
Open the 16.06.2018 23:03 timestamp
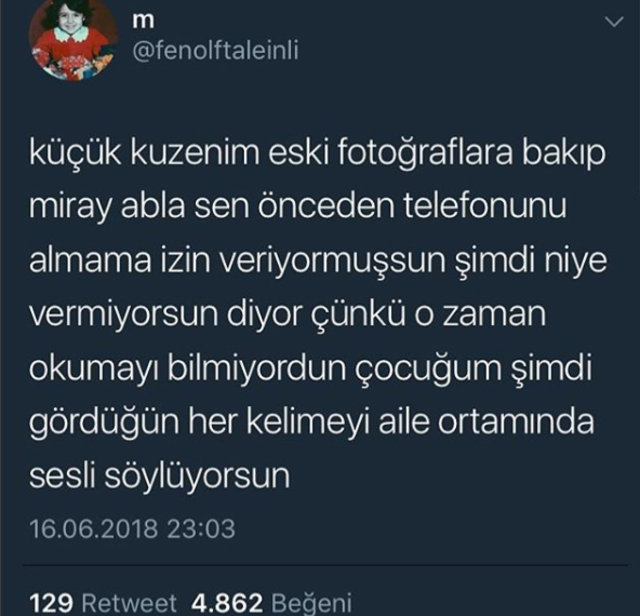133,529
